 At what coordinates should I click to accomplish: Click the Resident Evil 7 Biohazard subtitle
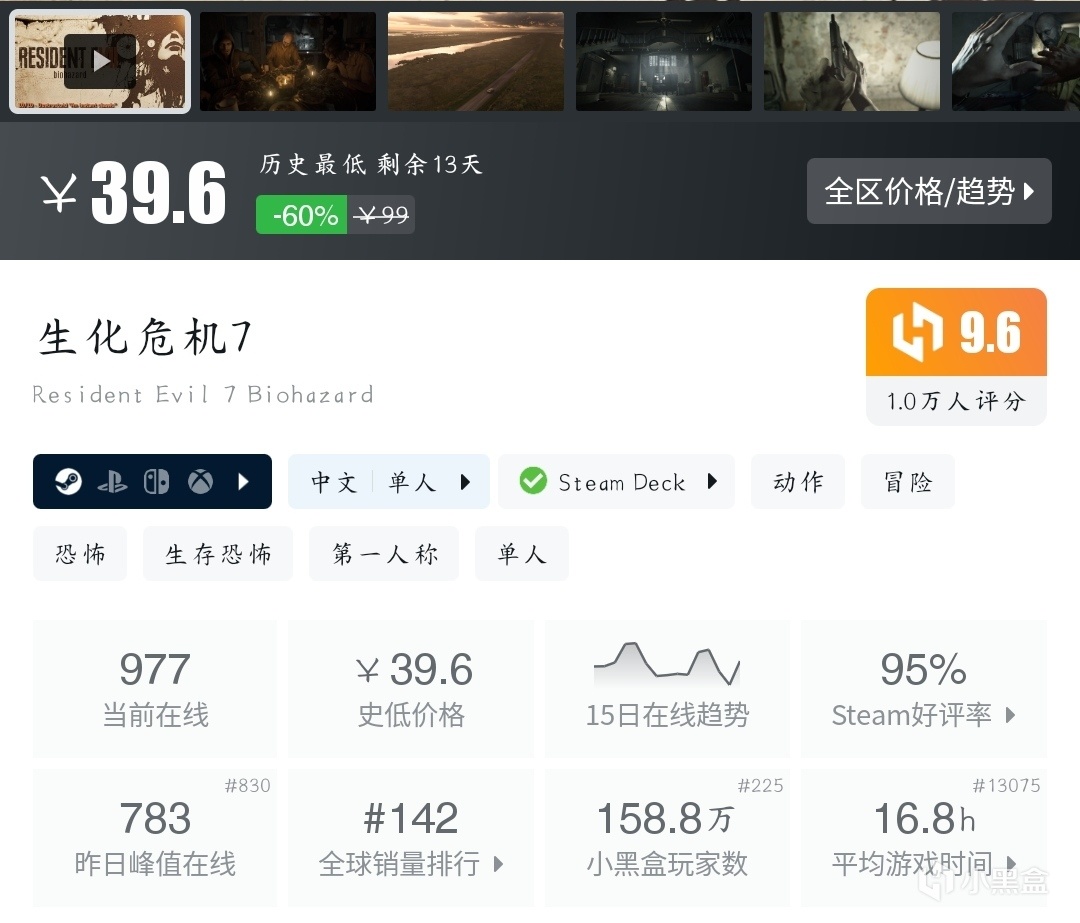(x=203, y=395)
